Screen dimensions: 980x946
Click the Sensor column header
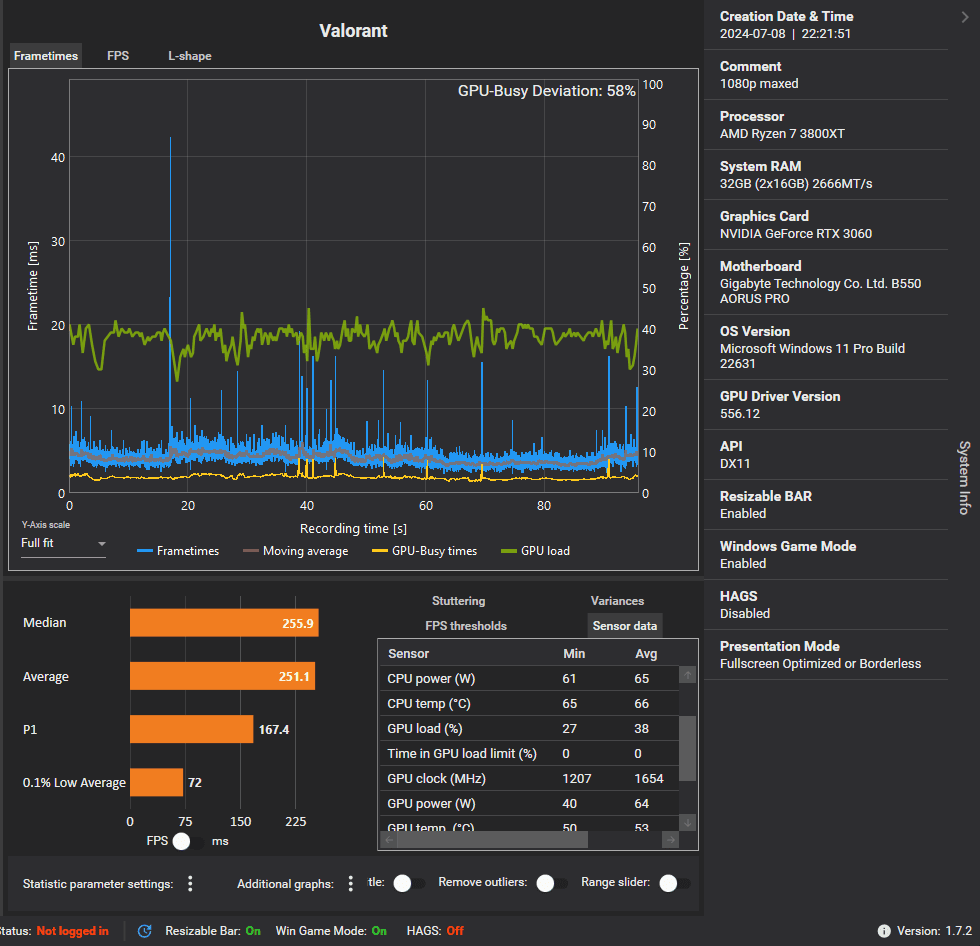pyautogui.click(x=408, y=654)
